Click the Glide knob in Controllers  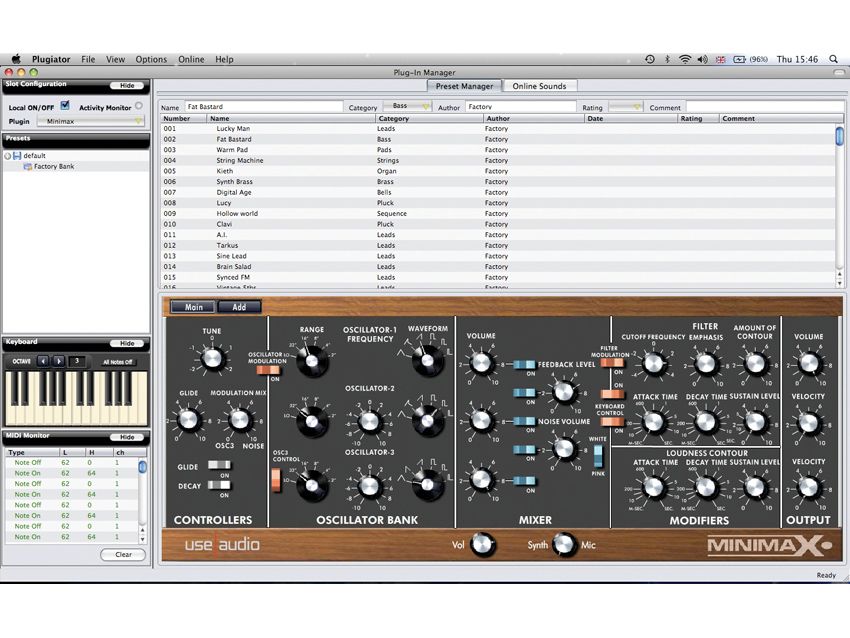188,420
